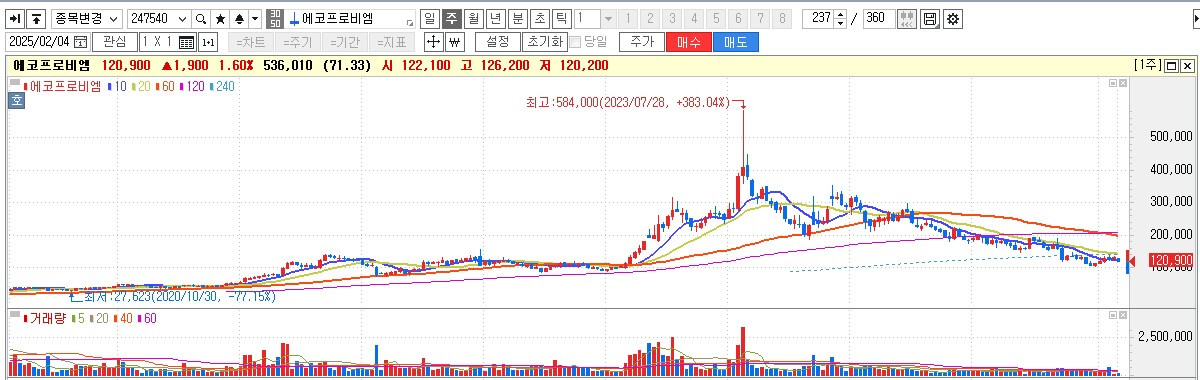Image resolution: width=1200 pixels, height=380 pixels.
Task: Click the spade symbol icon
Action: [x=238, y=19]
